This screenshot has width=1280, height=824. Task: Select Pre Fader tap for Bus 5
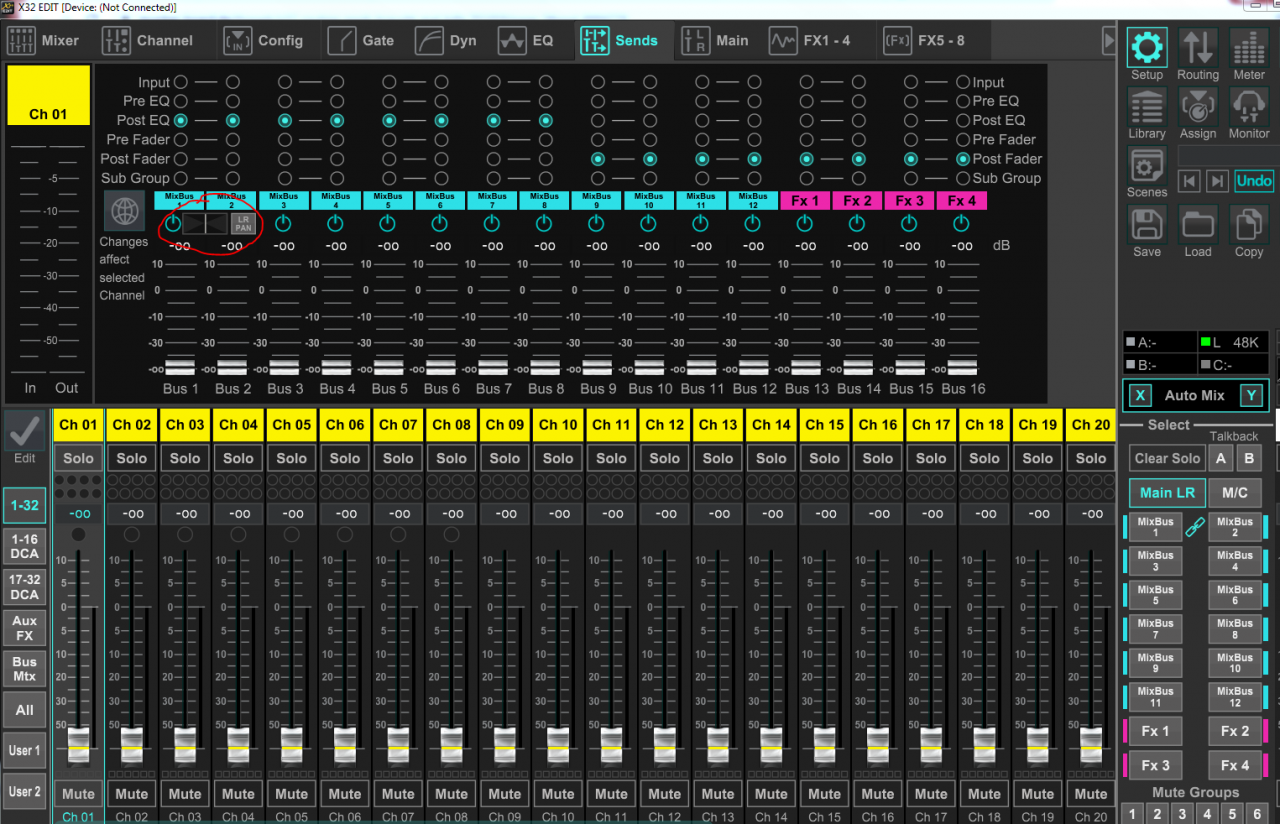pos(388,140)
